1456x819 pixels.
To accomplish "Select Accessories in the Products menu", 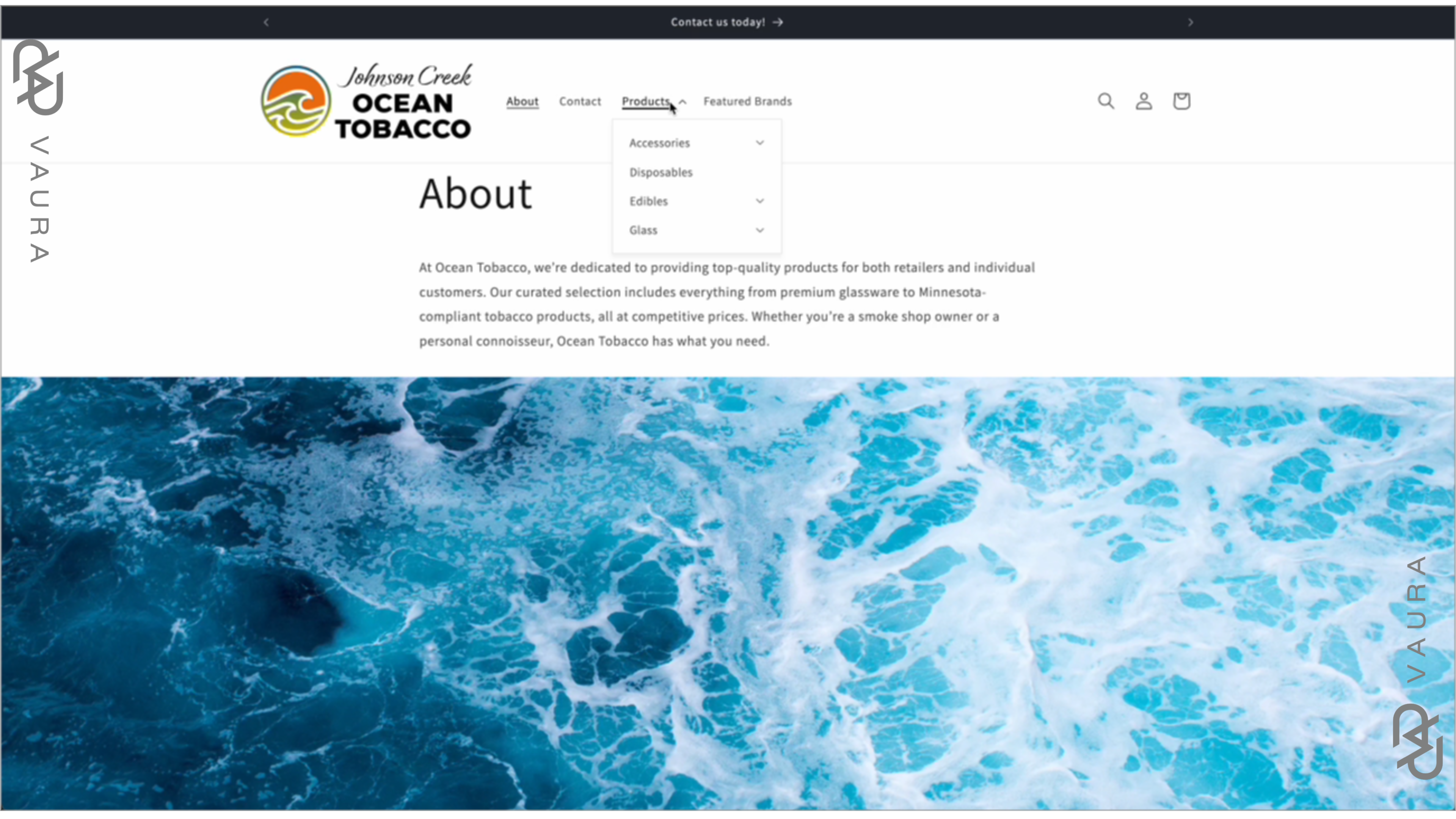I will click(x=660, y=143).
